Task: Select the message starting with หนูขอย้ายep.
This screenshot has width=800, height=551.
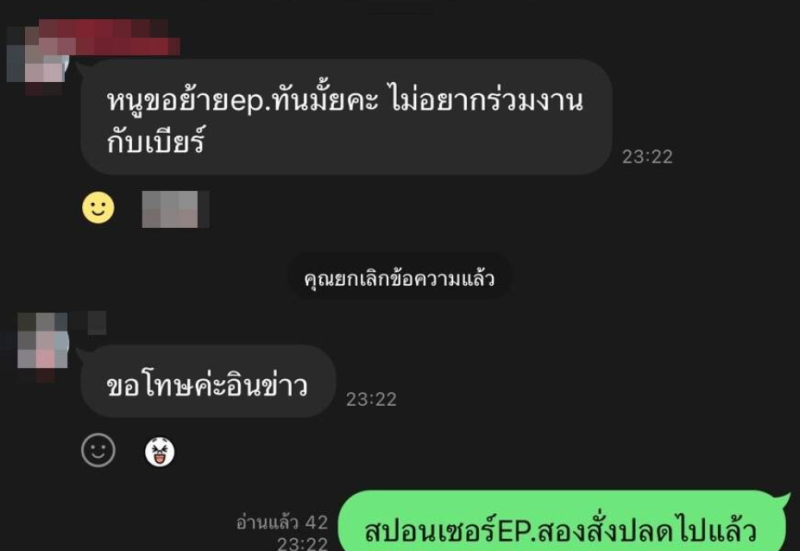Action: [x=346, y=117]
